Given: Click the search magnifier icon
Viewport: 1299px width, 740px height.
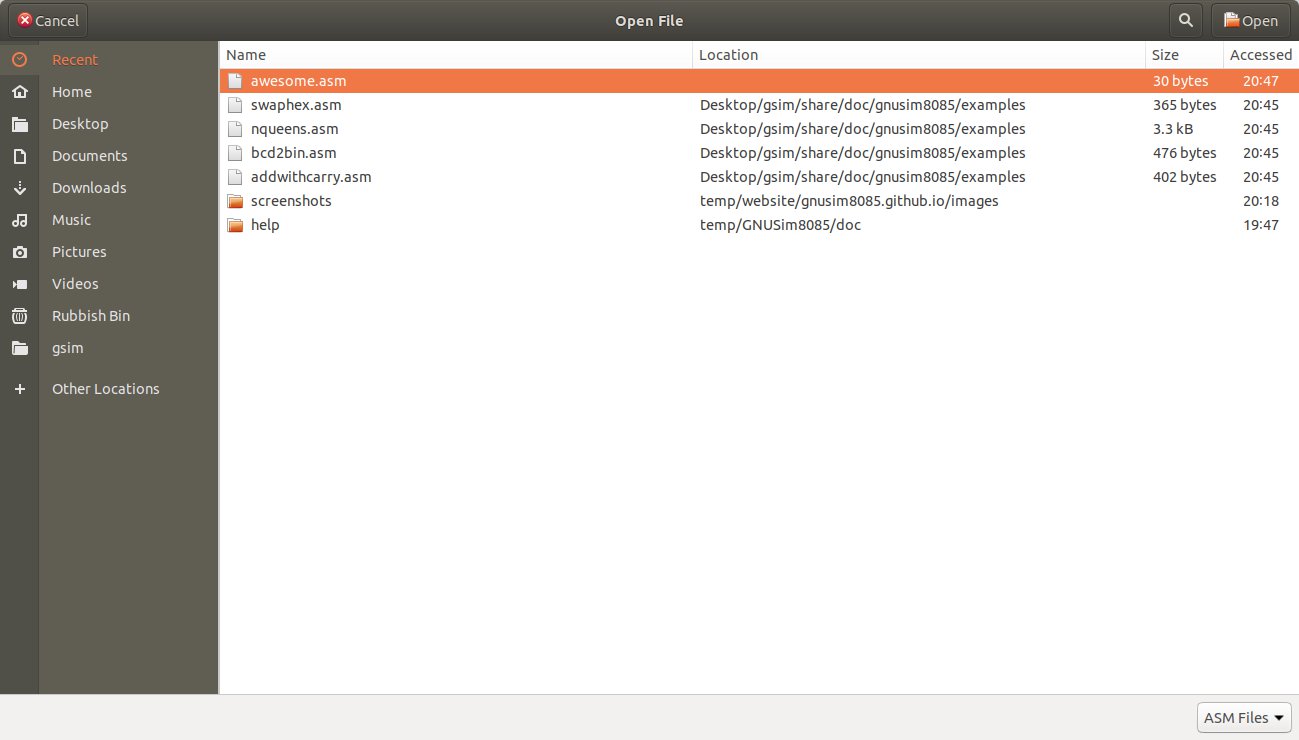Looking at the screenshot, I should (x=1185, y=19).
